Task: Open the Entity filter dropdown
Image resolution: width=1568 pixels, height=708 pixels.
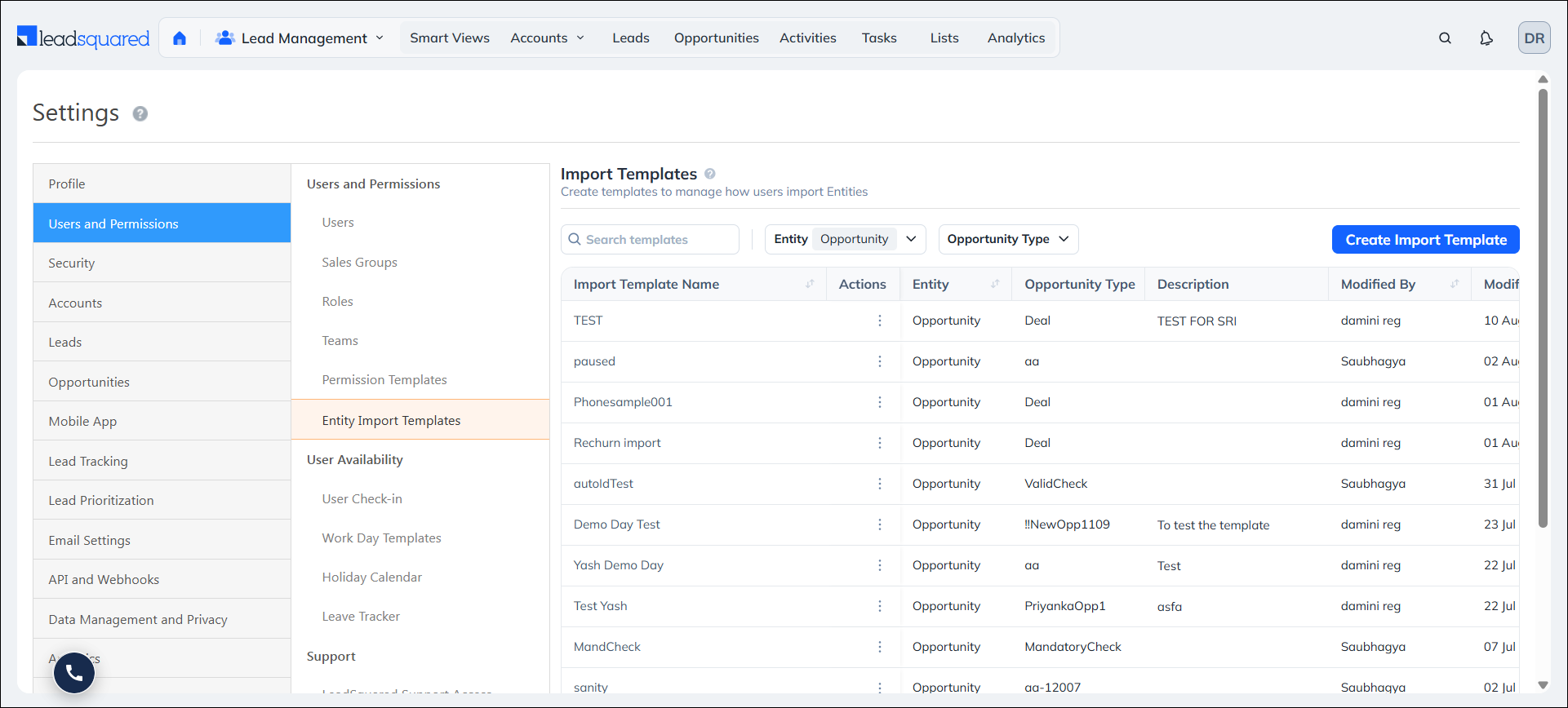Action: (845, 239)
